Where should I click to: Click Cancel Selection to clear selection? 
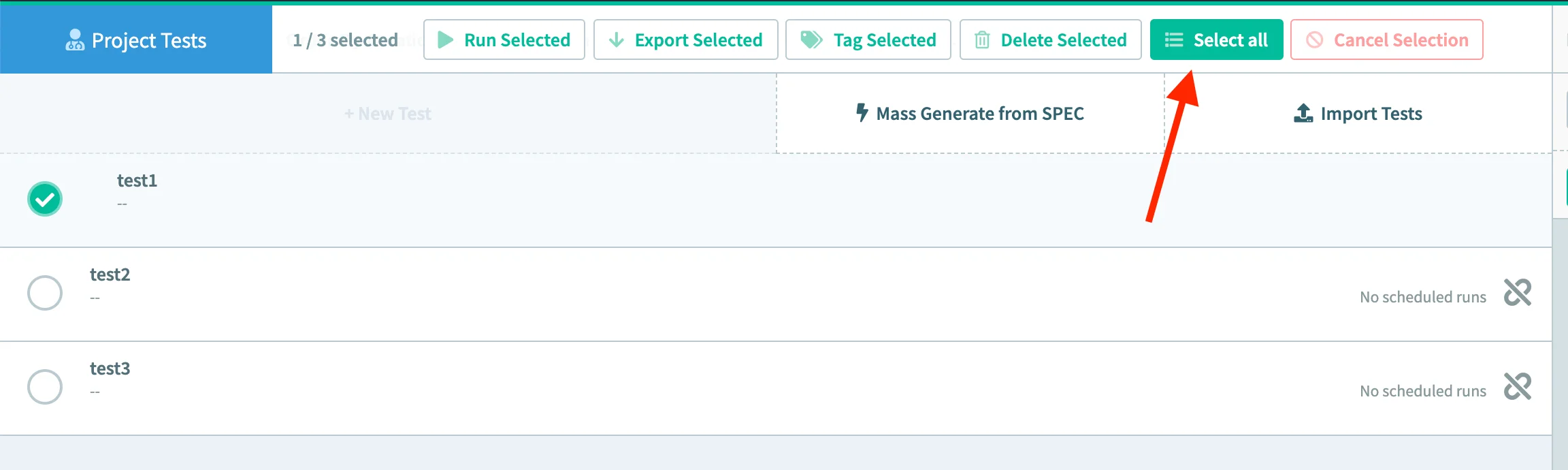pos(1386,40)
